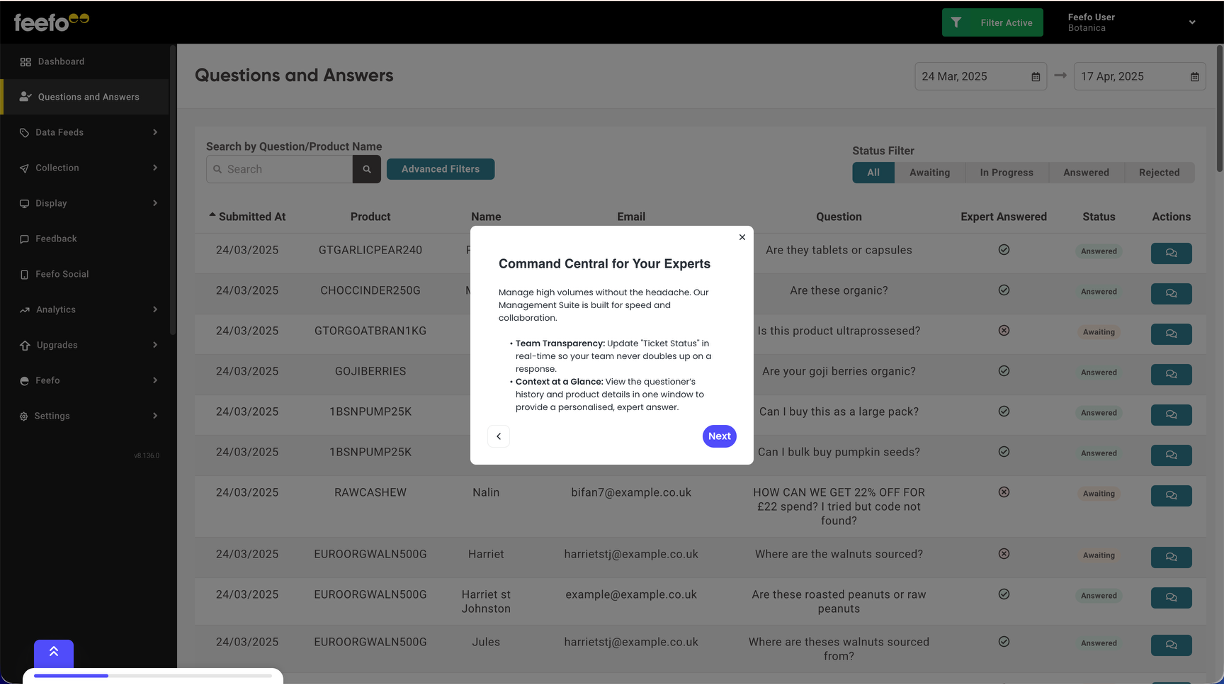Open reply for the GTGARLICPEAR240 question

[x=1170, y=254]
